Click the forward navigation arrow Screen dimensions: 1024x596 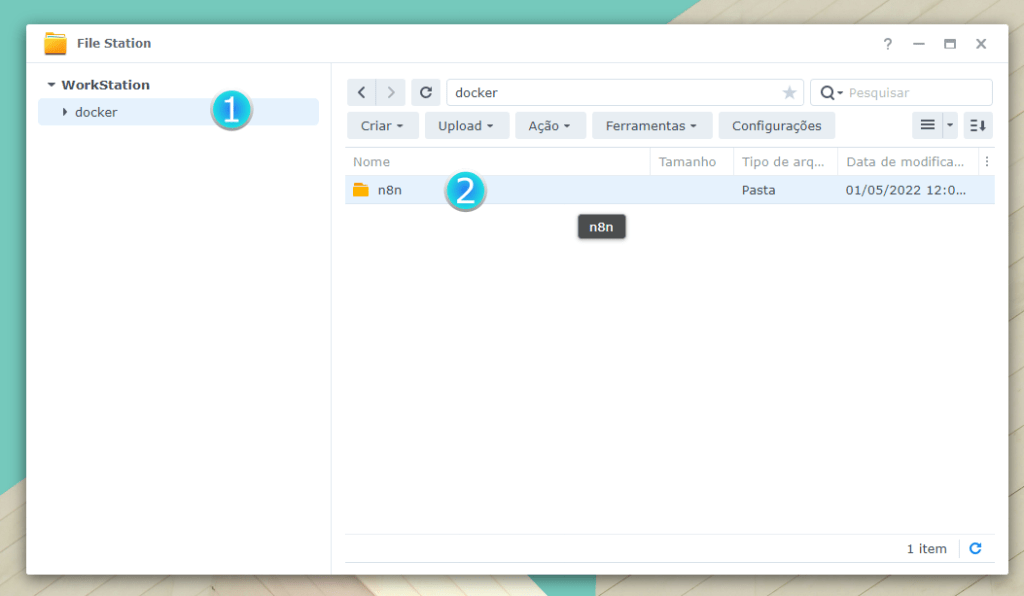click(391, 93)
